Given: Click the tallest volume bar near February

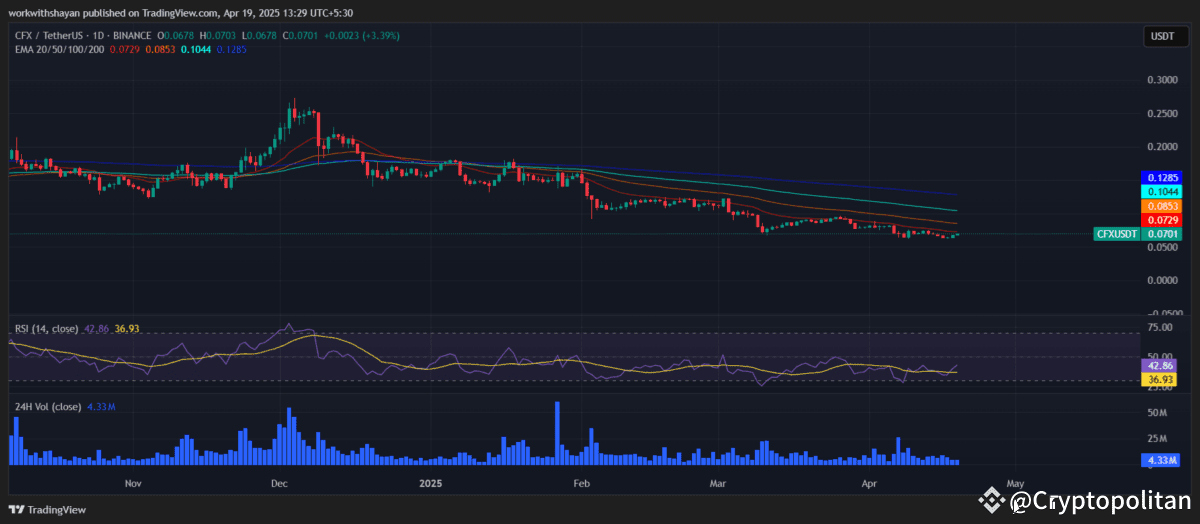Looking at the screenshot, I should click(x=557, y=433).
